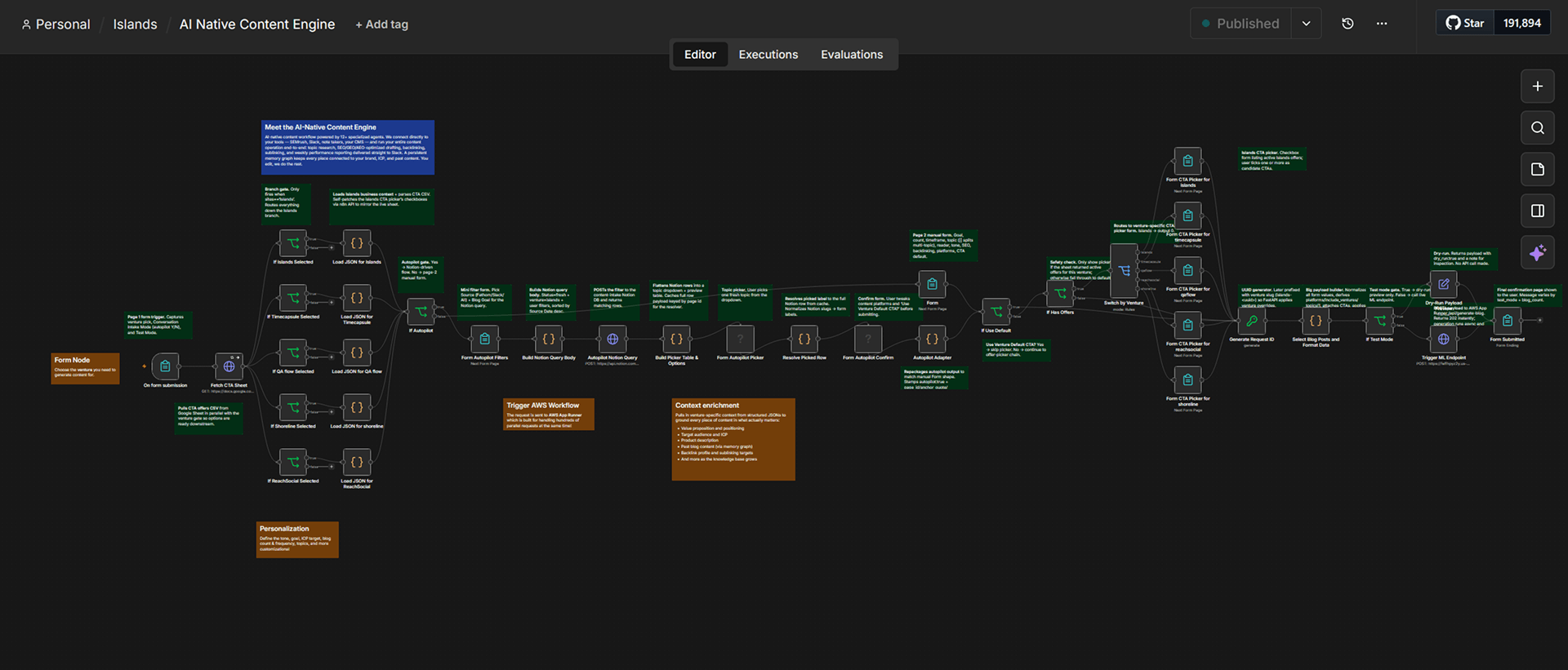Screen dimensions: 1568x670
Task: Expand the Published dropdown arrow
Action: pyautogui.click(x=1307, y=24)
